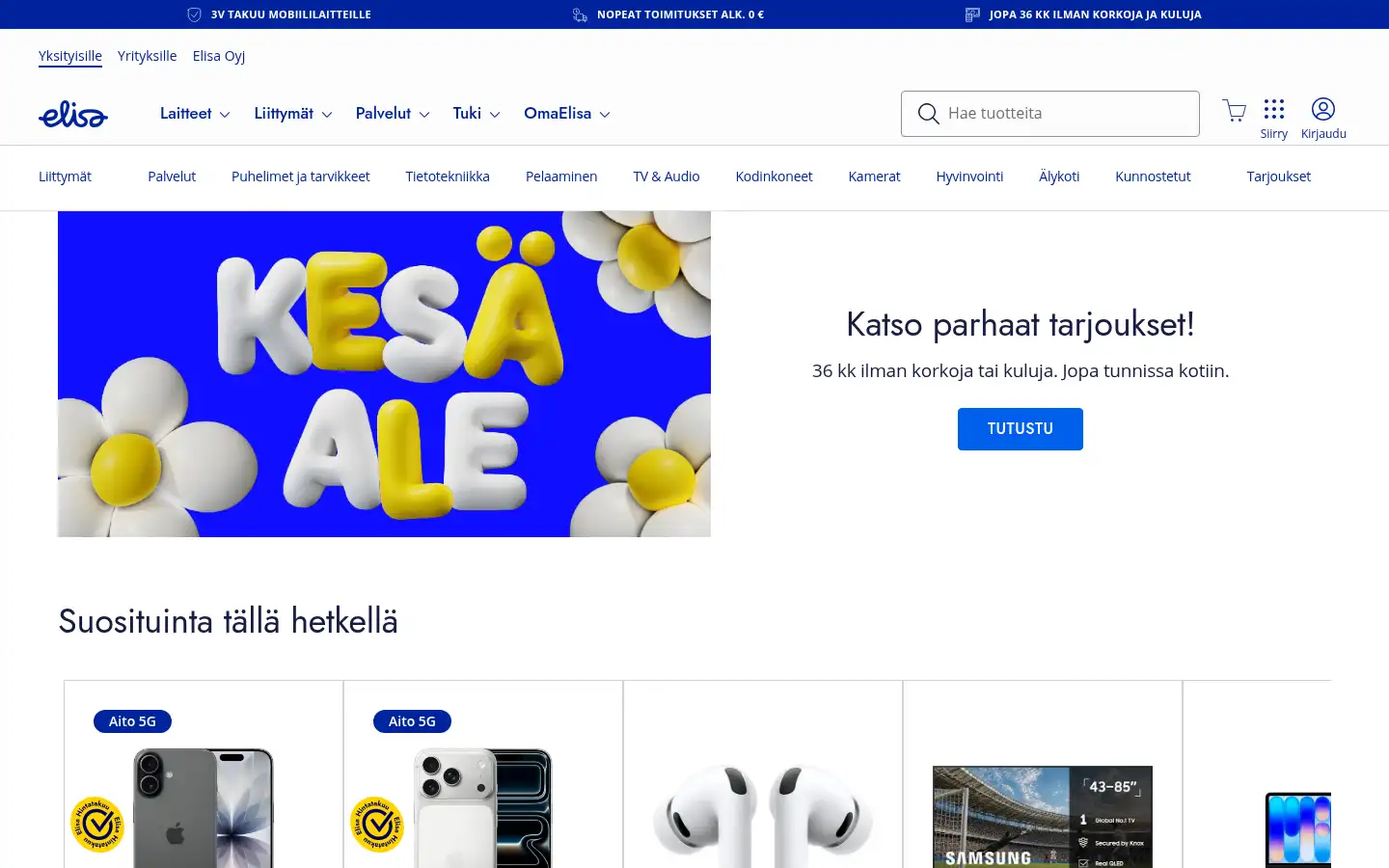Click the payment icon beside Jopa 36 kk
1389x868 pixels.
(972, 14)
